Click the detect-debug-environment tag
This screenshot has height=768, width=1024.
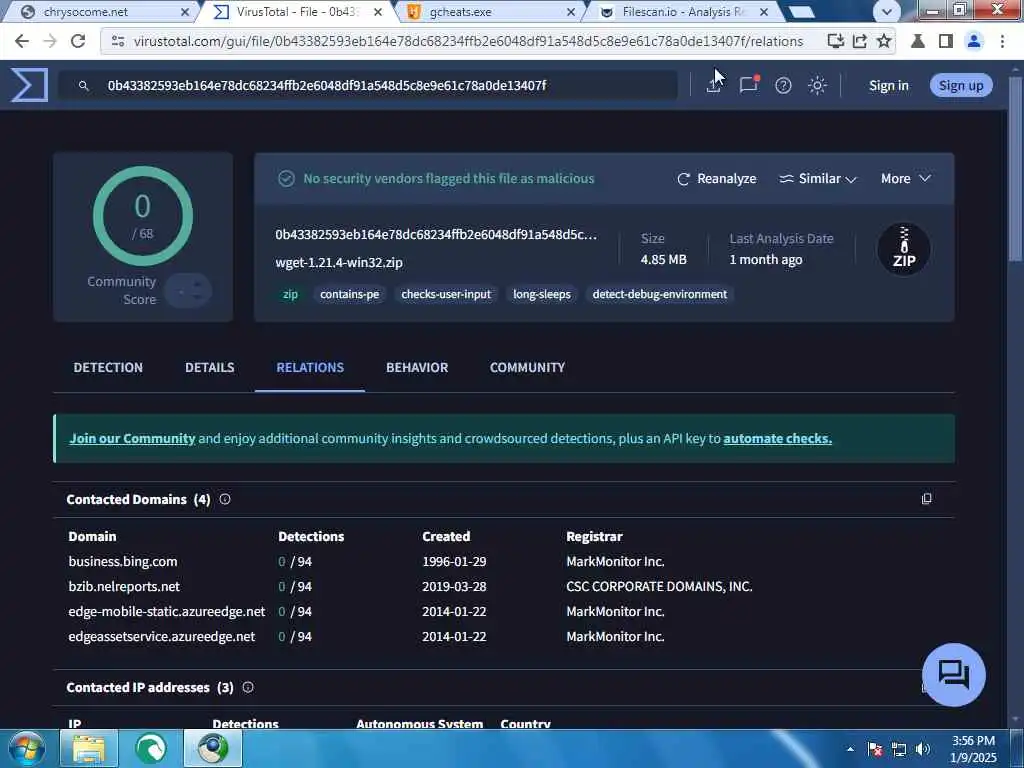660,295
